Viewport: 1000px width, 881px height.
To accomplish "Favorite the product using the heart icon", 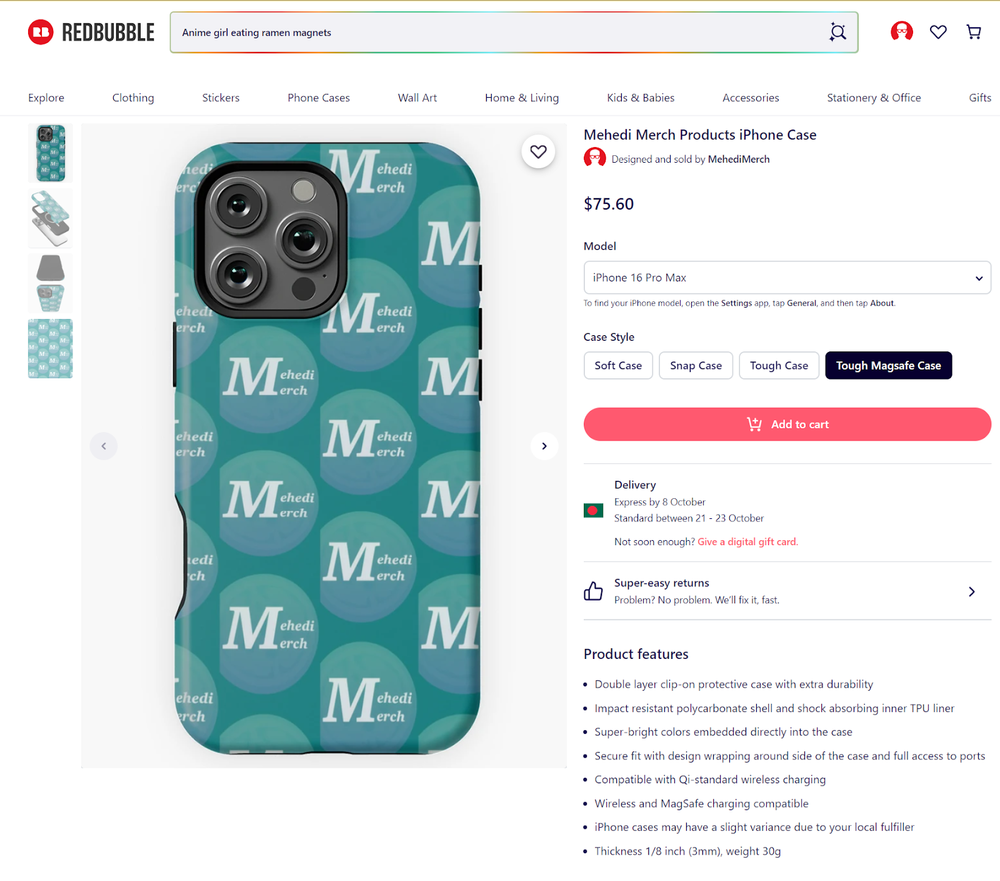I will [538, 151].
